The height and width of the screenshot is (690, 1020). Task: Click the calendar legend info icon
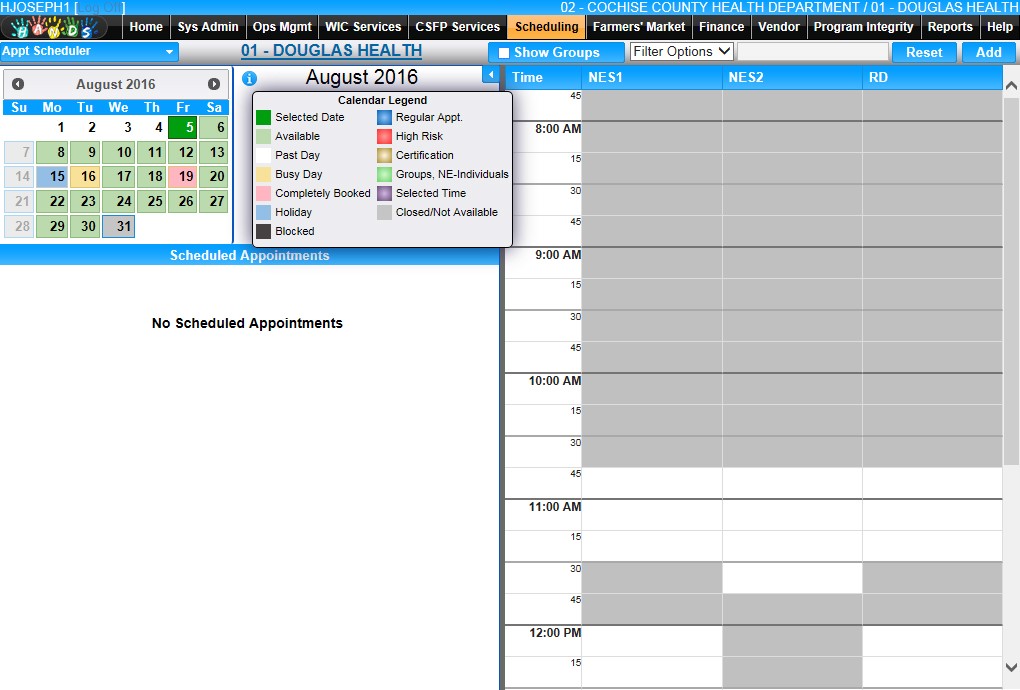[250, 78]
